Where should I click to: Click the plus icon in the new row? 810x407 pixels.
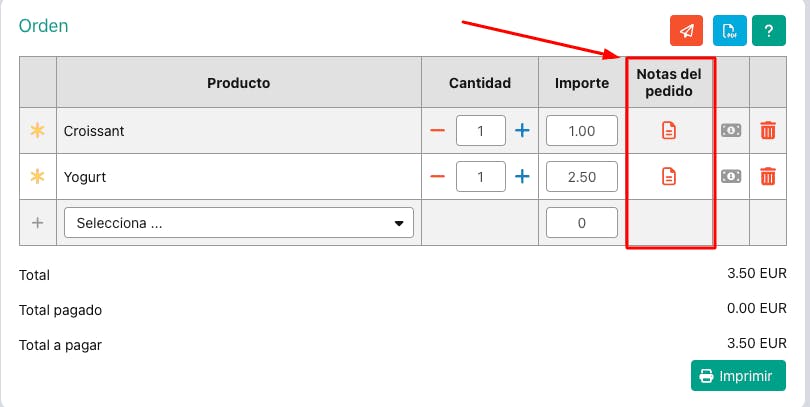click(x=38, y=223)
